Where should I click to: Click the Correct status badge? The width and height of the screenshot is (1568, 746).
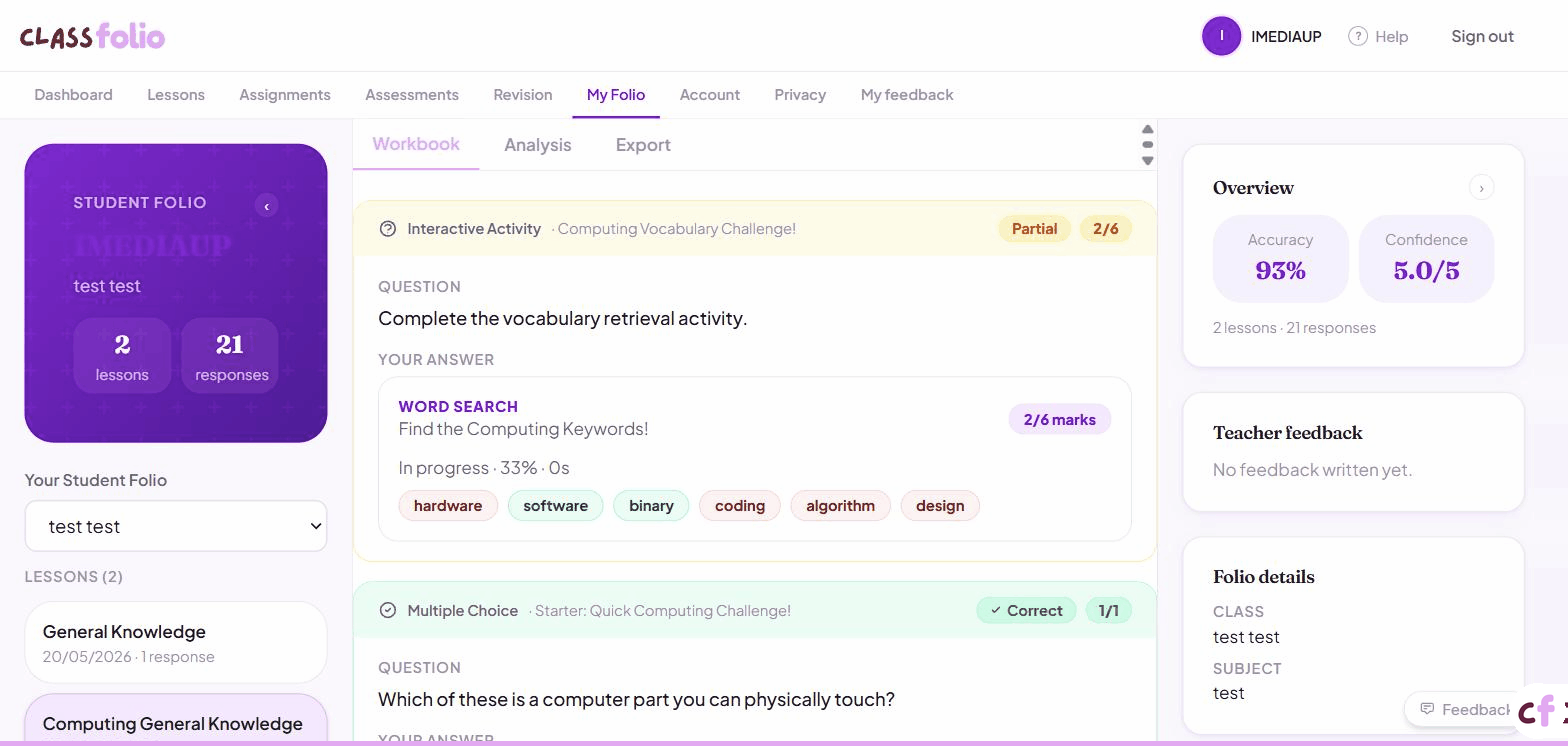coord(1026,610)
